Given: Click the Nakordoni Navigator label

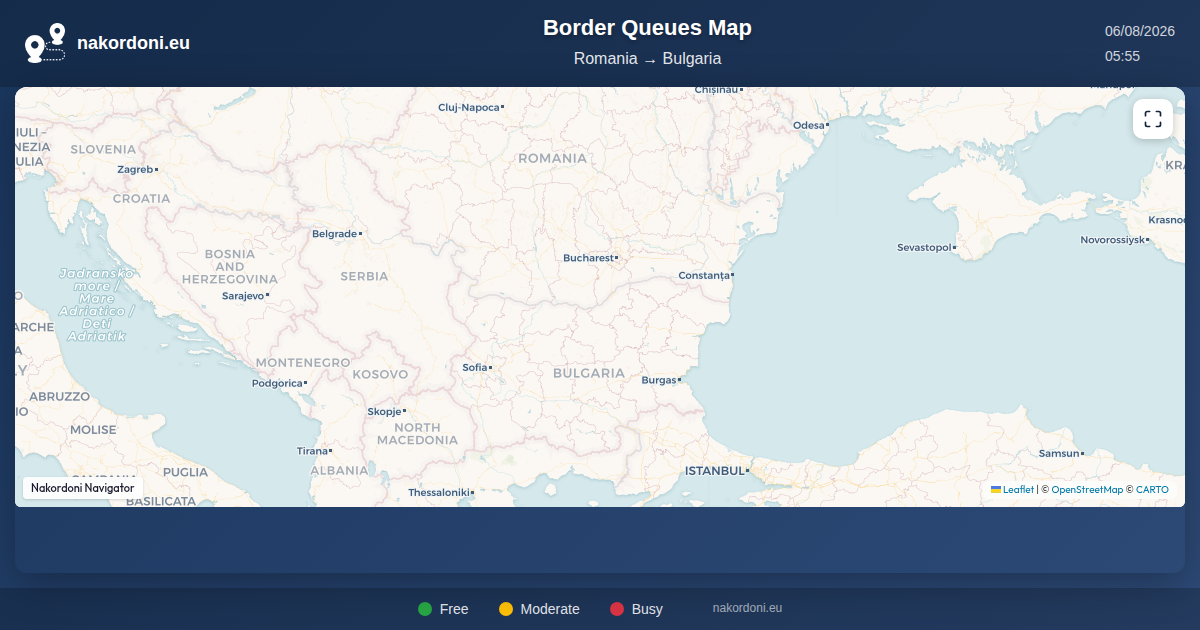Looking at the screenshot, I should [x=82, y=488].
